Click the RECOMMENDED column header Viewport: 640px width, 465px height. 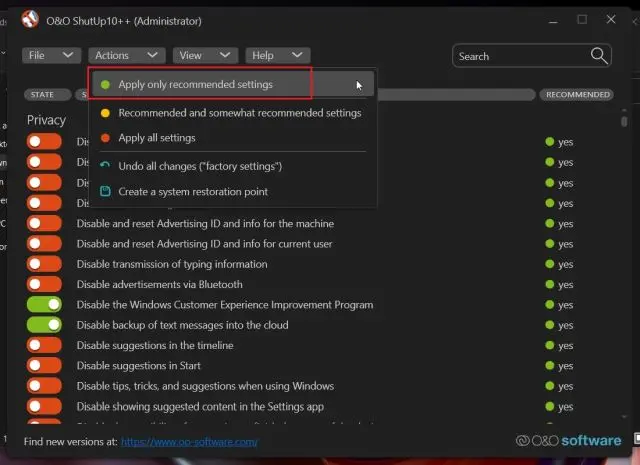tap(577, 95)
